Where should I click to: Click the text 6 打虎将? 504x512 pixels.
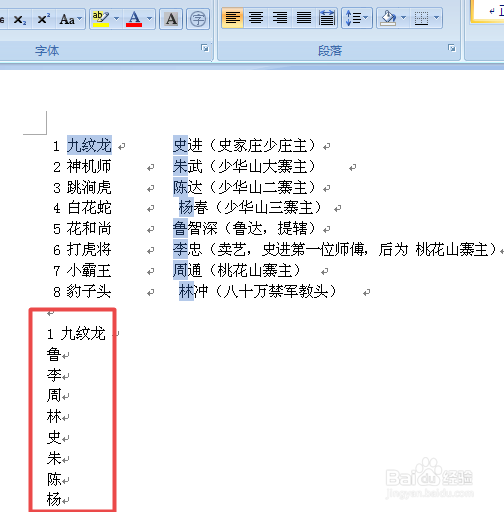tap(82, 250)
